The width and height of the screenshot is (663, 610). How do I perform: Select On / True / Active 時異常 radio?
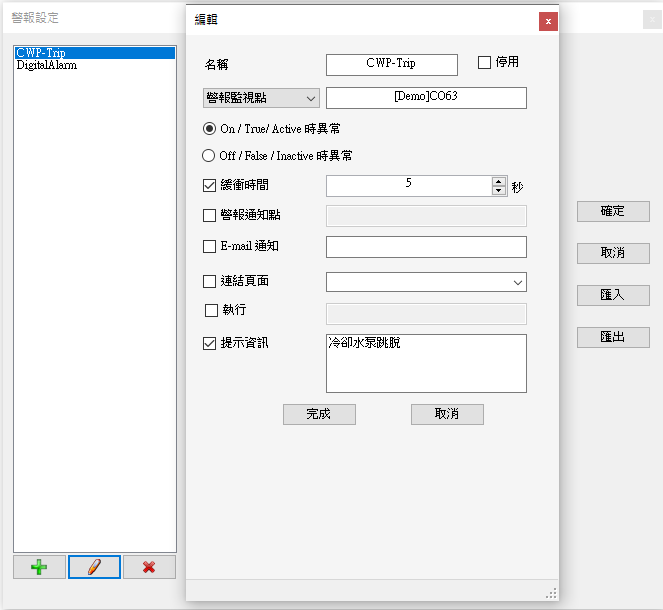(209, 129)
